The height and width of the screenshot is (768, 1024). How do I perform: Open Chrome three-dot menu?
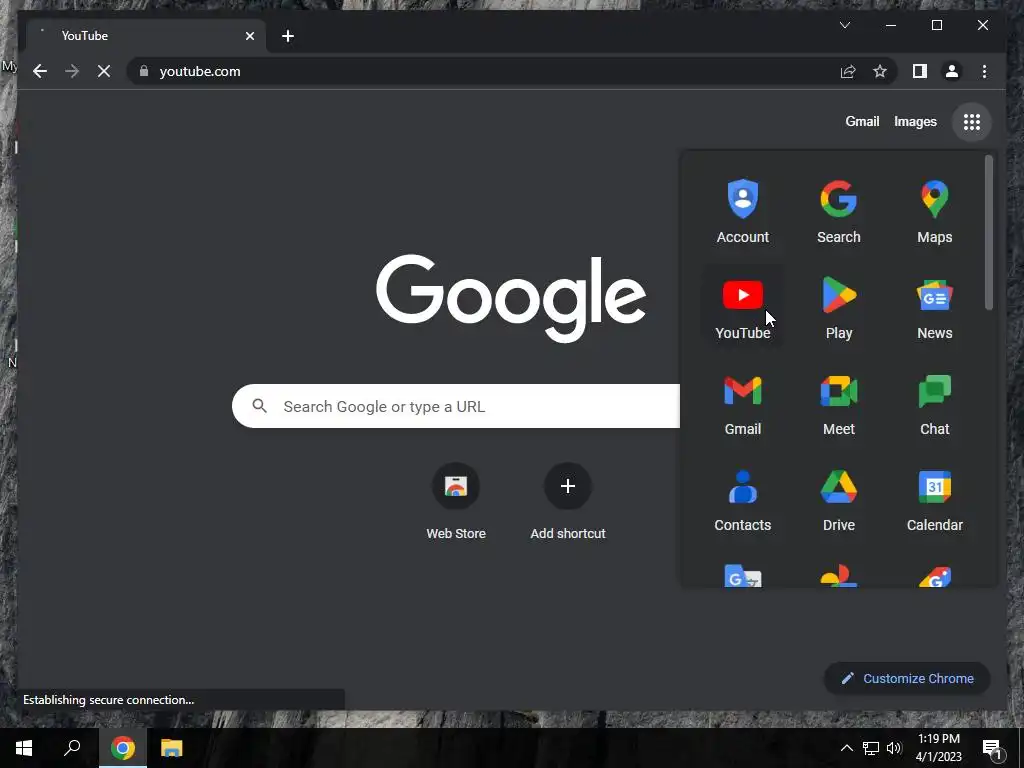[x=984, y=71]
